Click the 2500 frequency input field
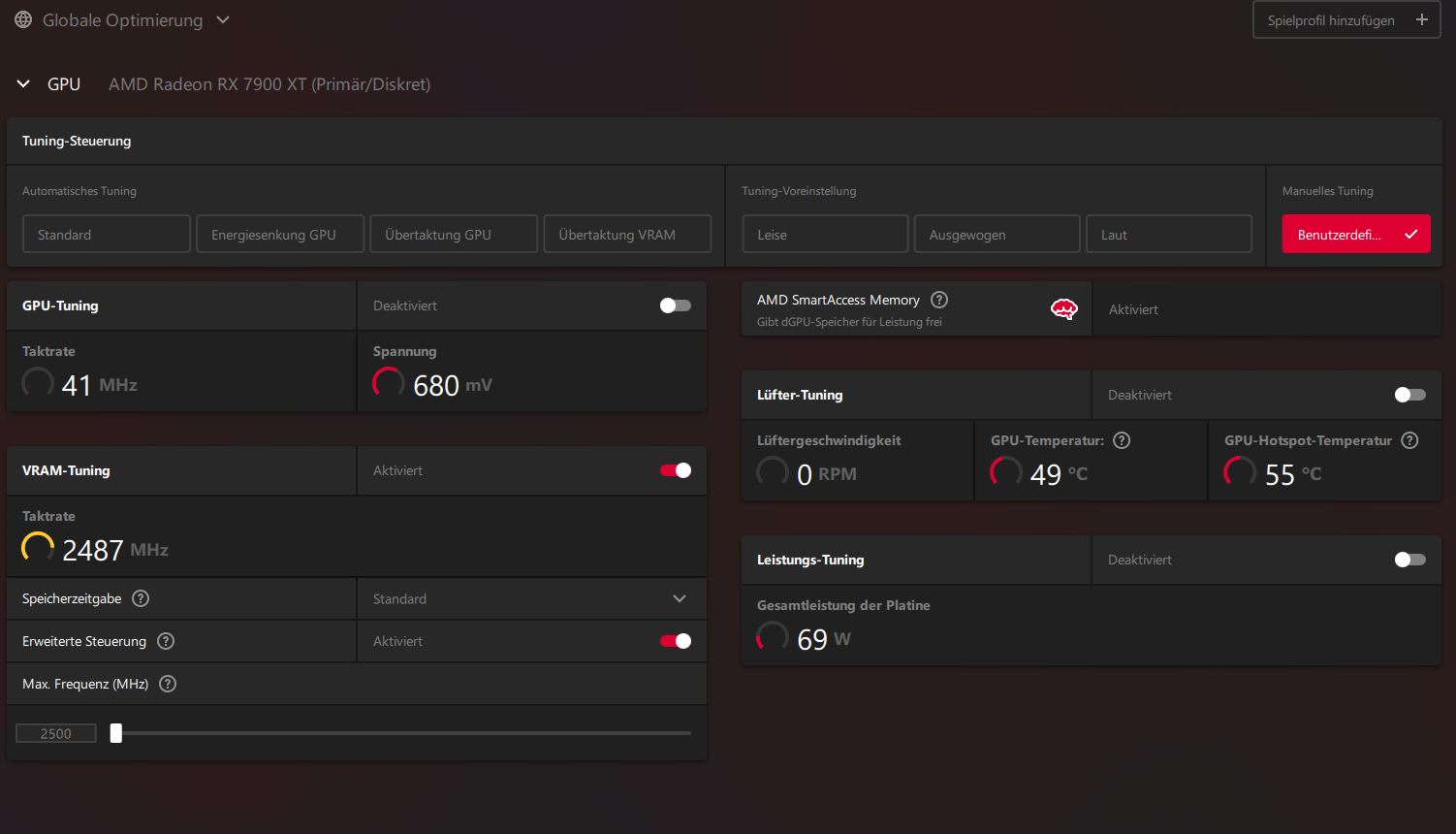Screen dimensions: 1456x834 [x=56, y=733]
